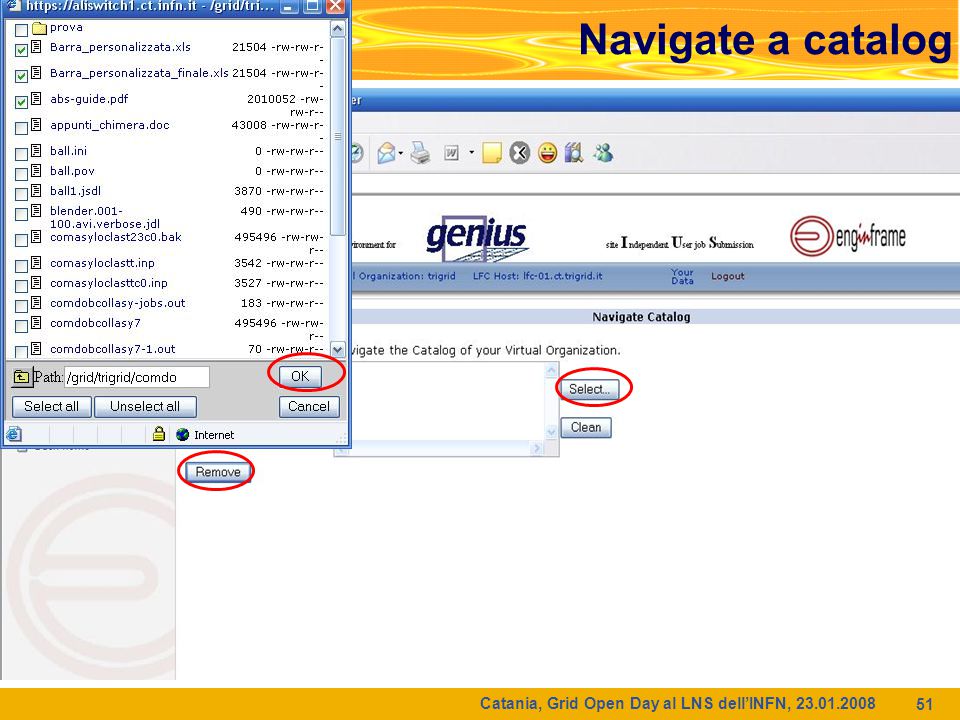Click the file list scrollbar thumb
Image resolution: width=960 pixels, height=720 pixels.
(x=337, y=136)
